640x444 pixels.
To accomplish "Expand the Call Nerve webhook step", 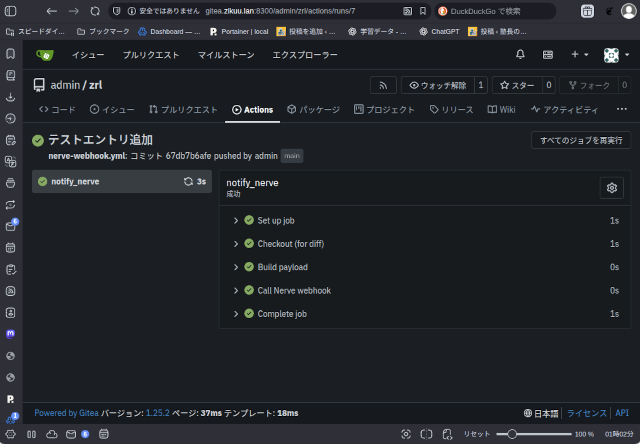I will pyautogui.click(x=294, y=290).
